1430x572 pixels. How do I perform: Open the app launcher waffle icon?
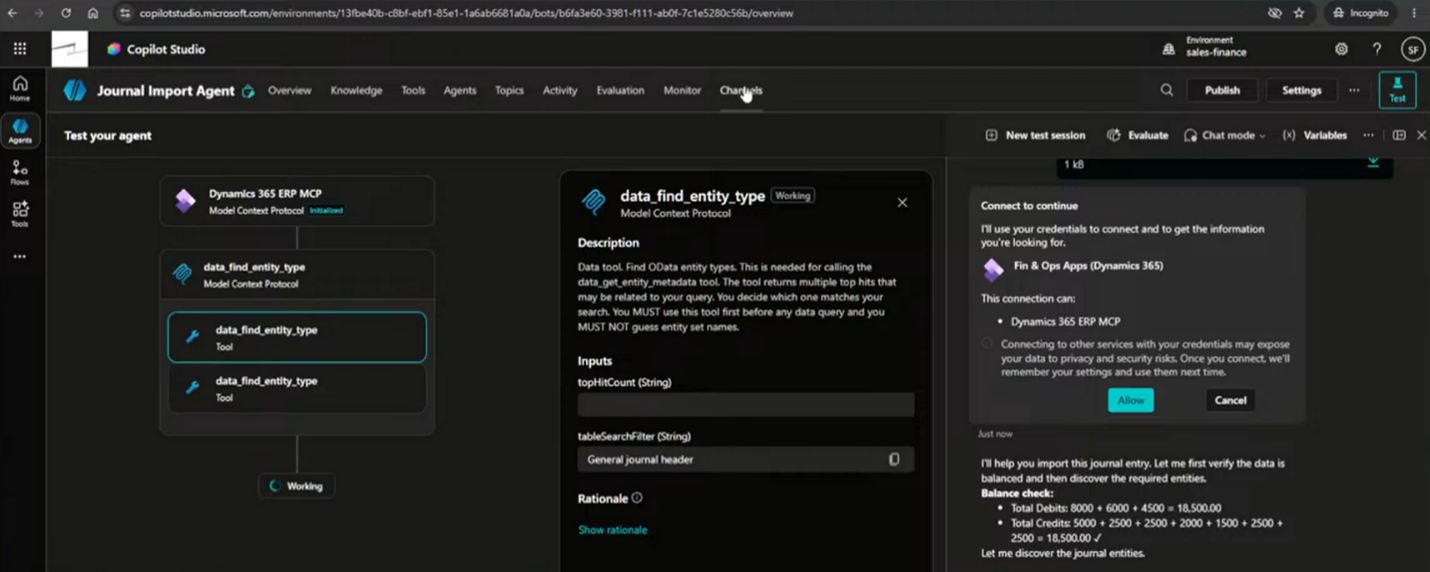pyautogui.click(x=20, y=49)
